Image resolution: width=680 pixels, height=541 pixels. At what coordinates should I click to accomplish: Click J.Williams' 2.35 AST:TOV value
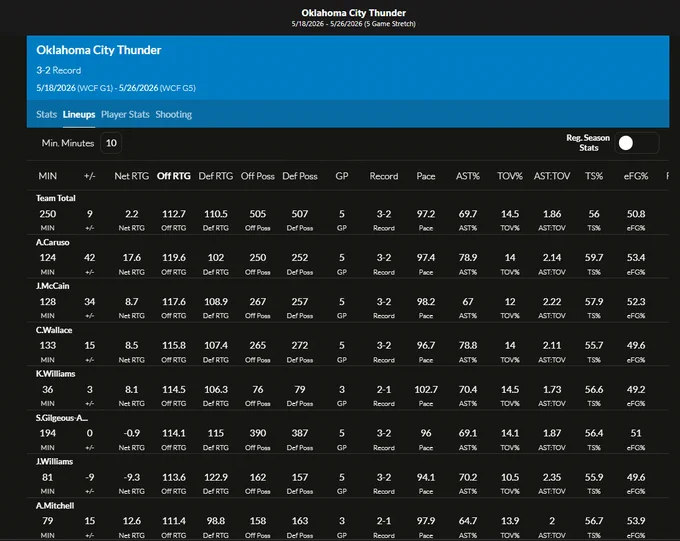tap(552, 477)
